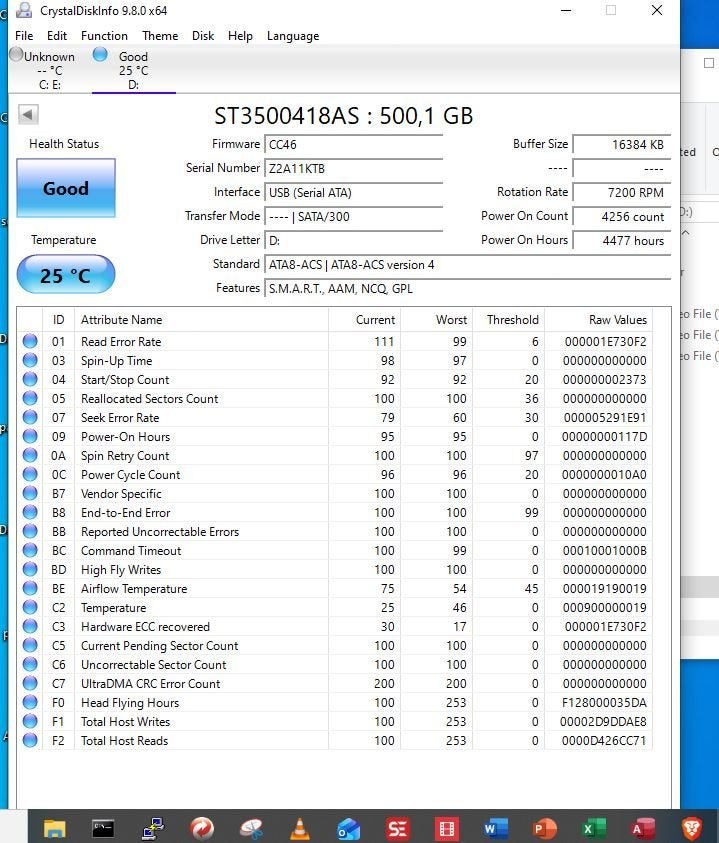
Task: Click status icon of Power-On Hours row
Action: click(x=30, y=436)
